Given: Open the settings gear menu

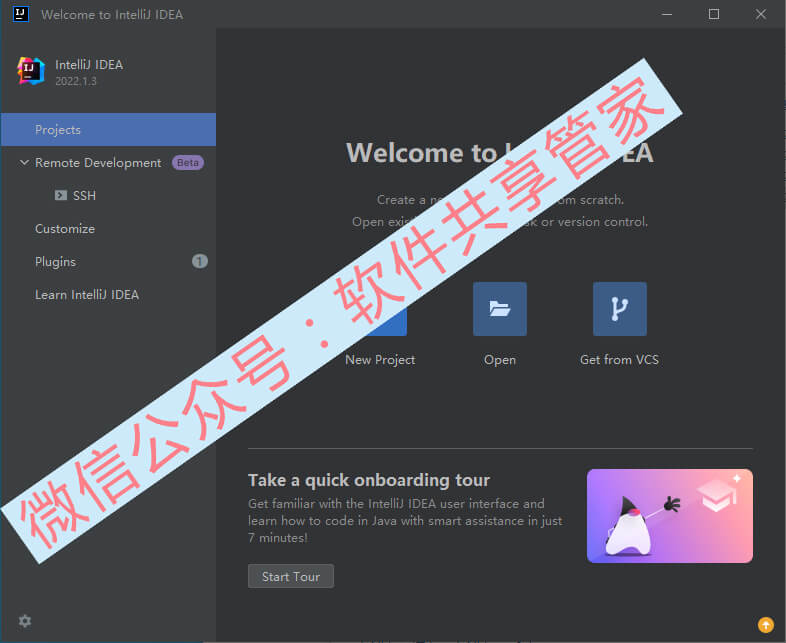Looking at the screenshot, I should (x=25, y=621).
